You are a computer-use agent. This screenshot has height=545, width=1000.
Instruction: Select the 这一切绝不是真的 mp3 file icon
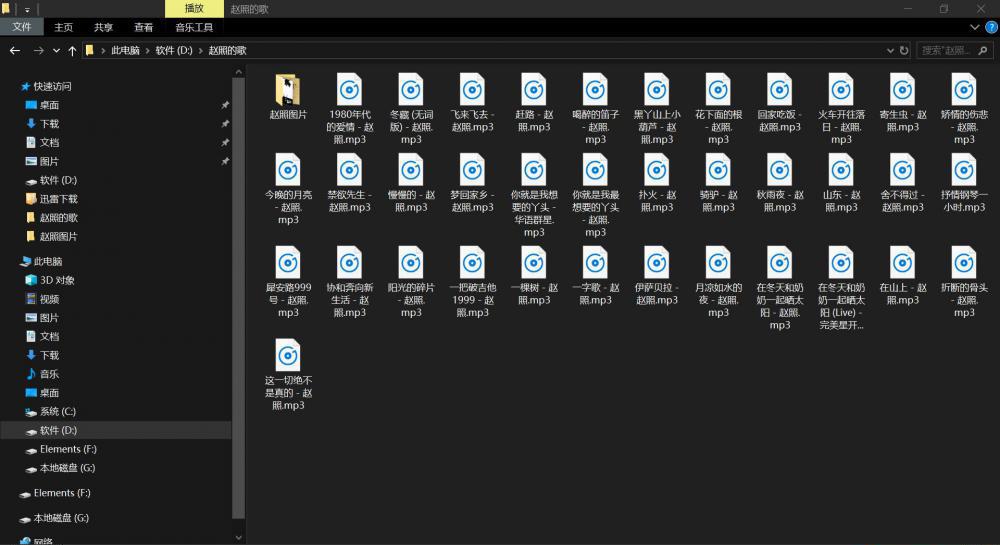point(288,355)
